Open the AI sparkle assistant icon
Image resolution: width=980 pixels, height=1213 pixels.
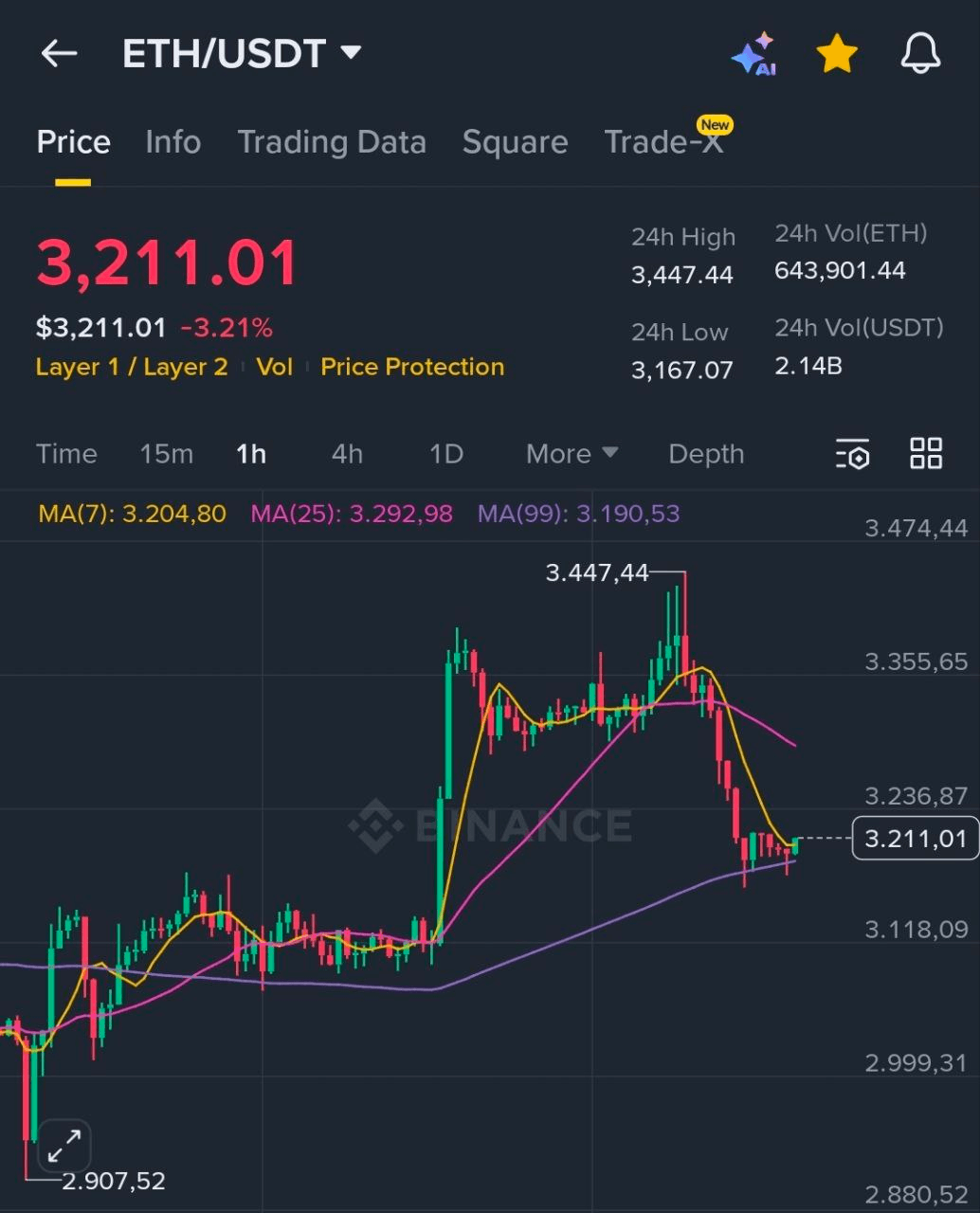click(x=754, y=55)
